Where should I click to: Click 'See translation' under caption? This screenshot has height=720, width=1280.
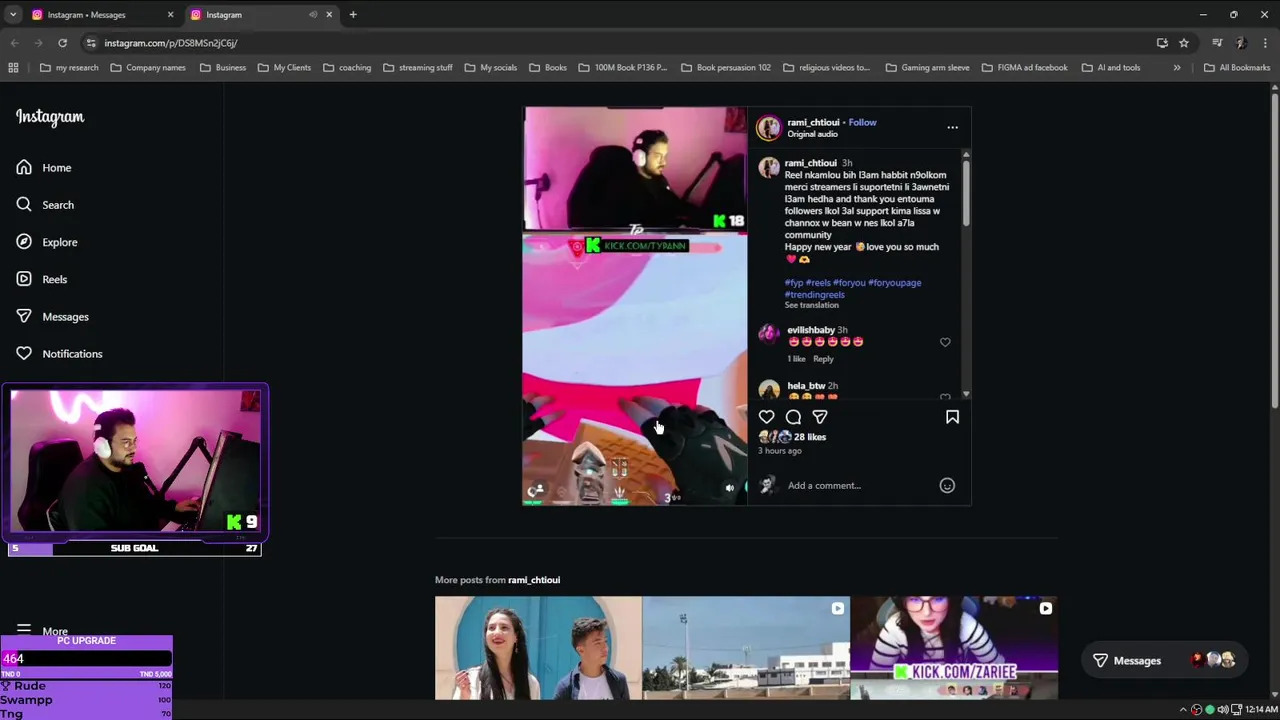pos(812,305)
